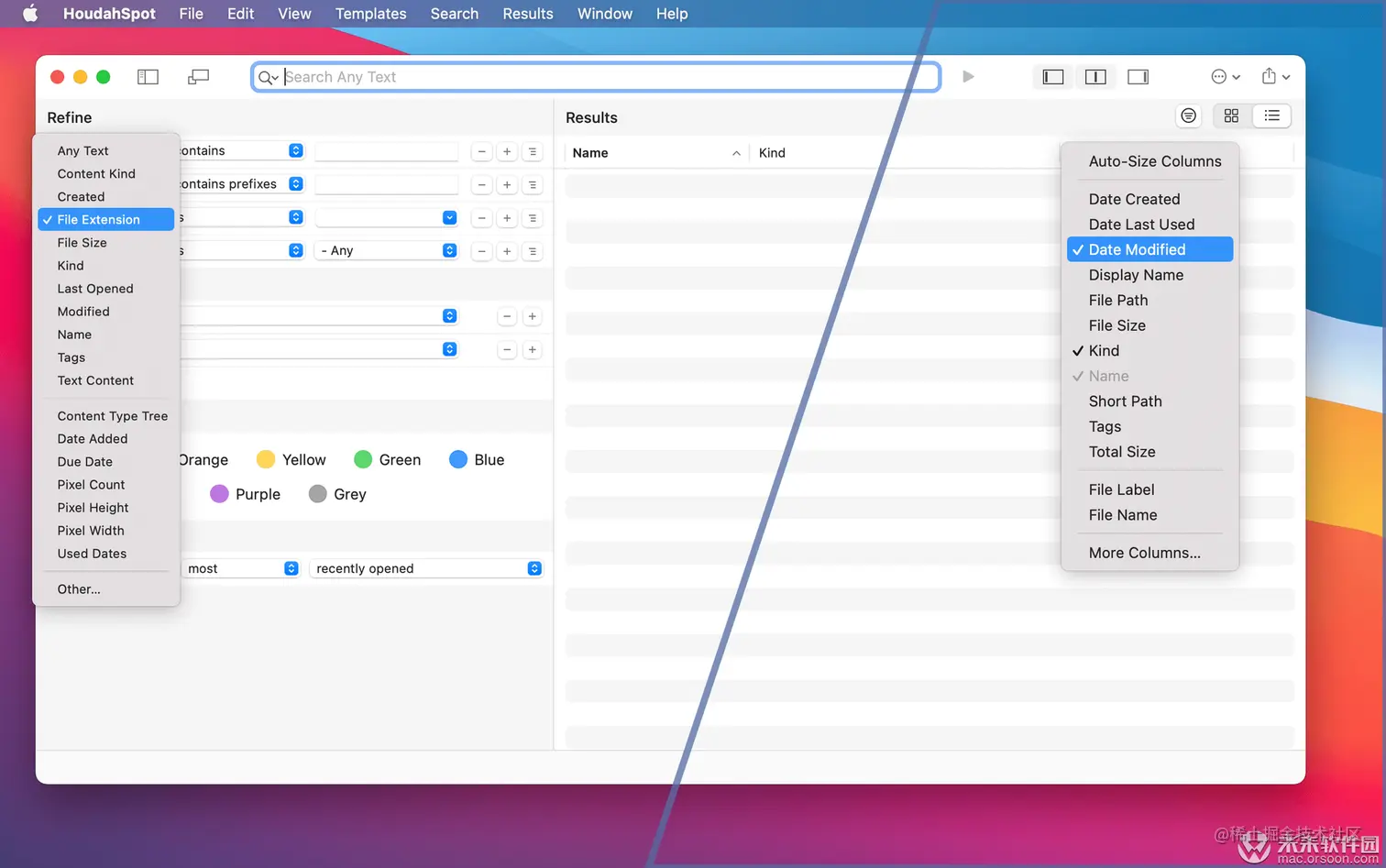The height and width of the screenshot is (868, 1386).
Task: Remove the 'contains prefixes' row
Action: pos(481,184)
